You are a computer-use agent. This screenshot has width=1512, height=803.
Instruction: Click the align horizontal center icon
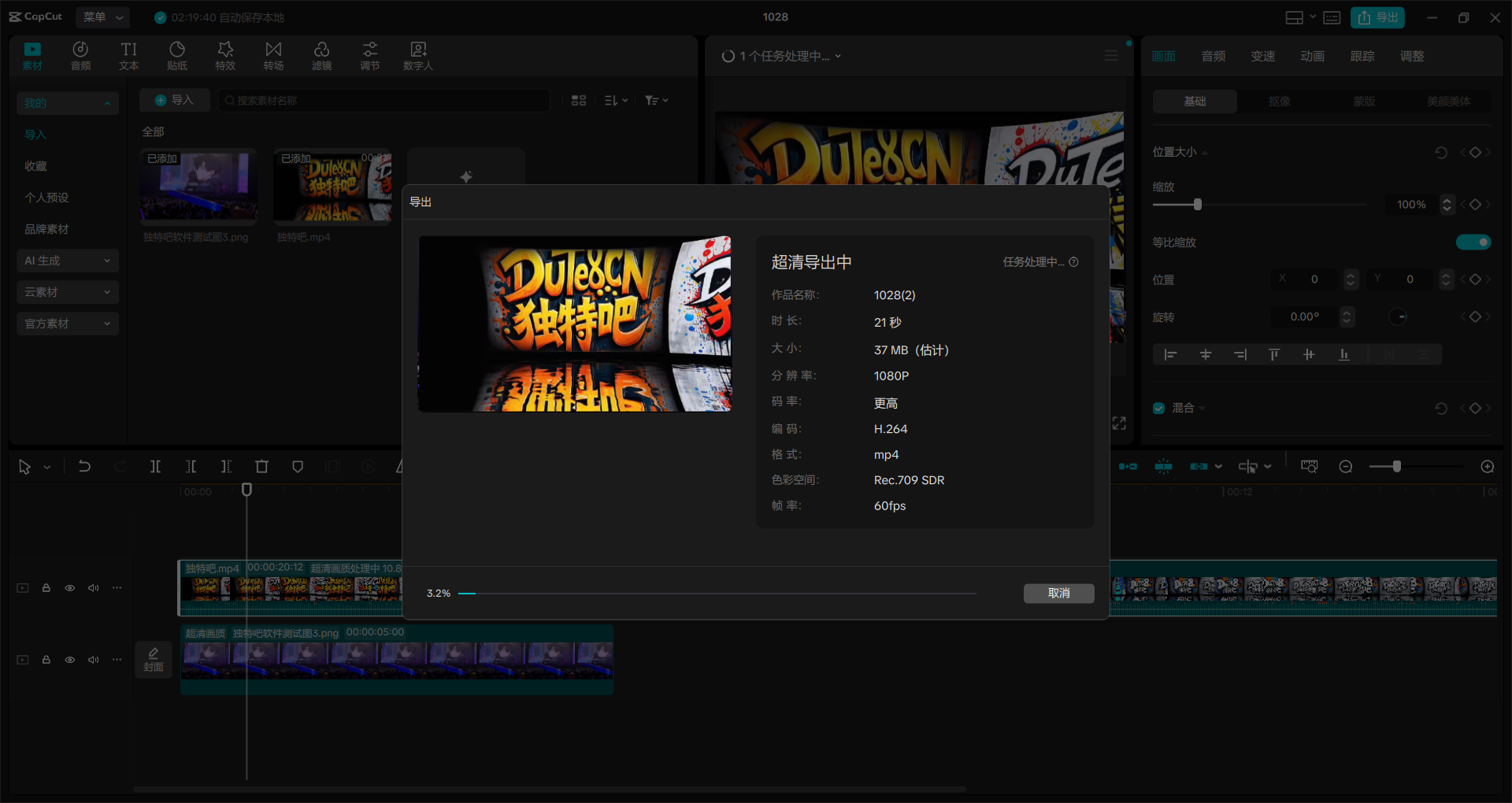pos(1205,355)
